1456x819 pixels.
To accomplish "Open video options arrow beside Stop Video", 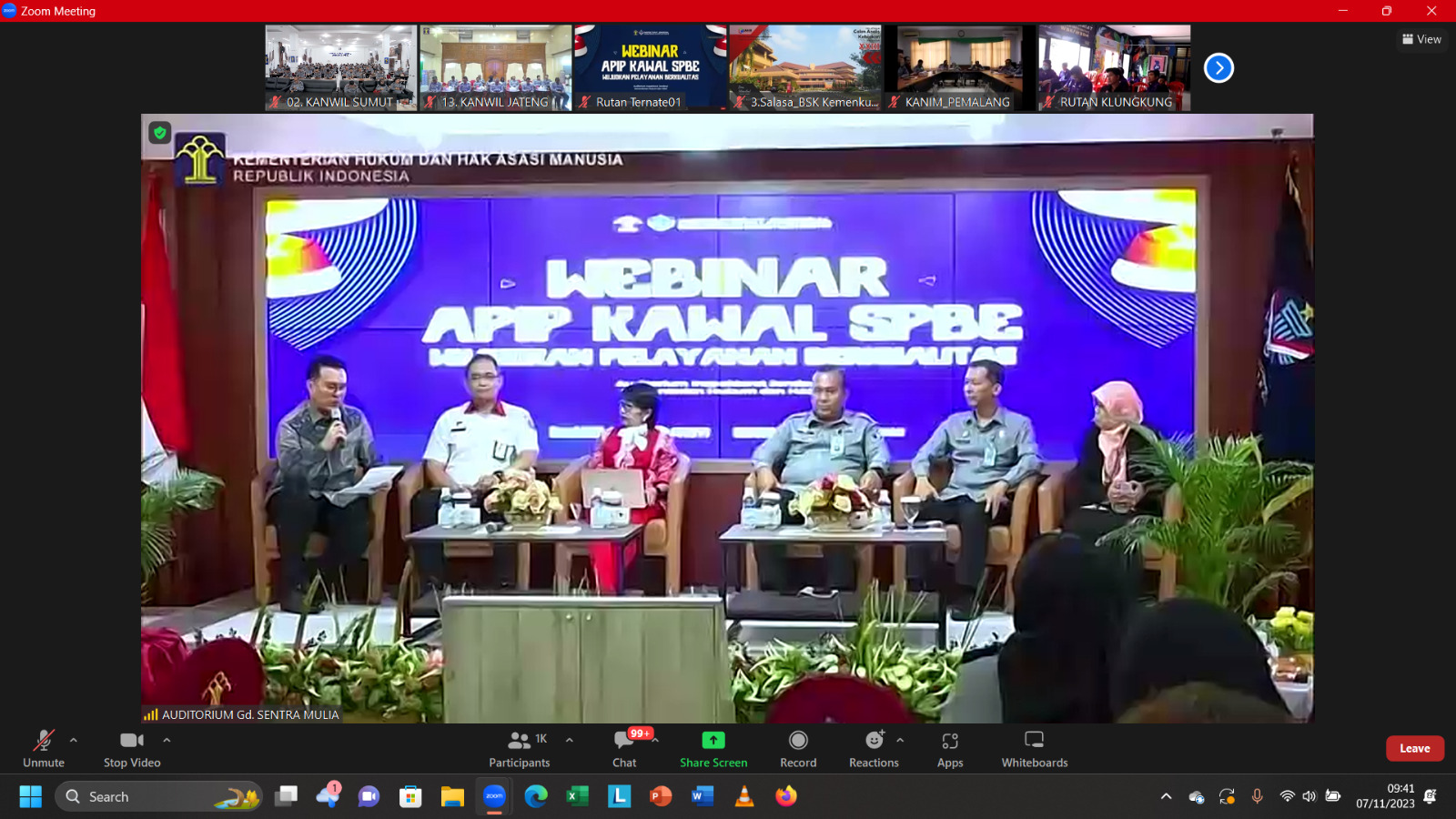I will point(167,740).
